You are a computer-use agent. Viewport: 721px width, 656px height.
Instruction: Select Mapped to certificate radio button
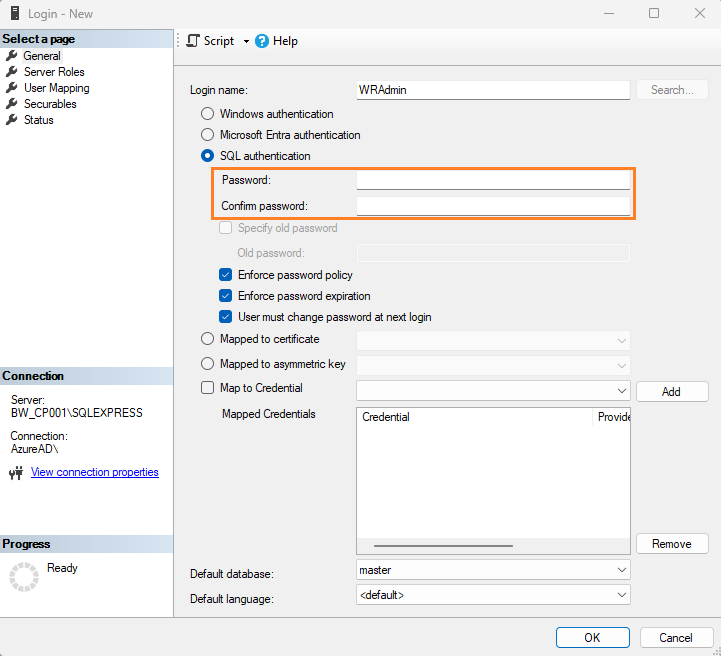point(207,339)
